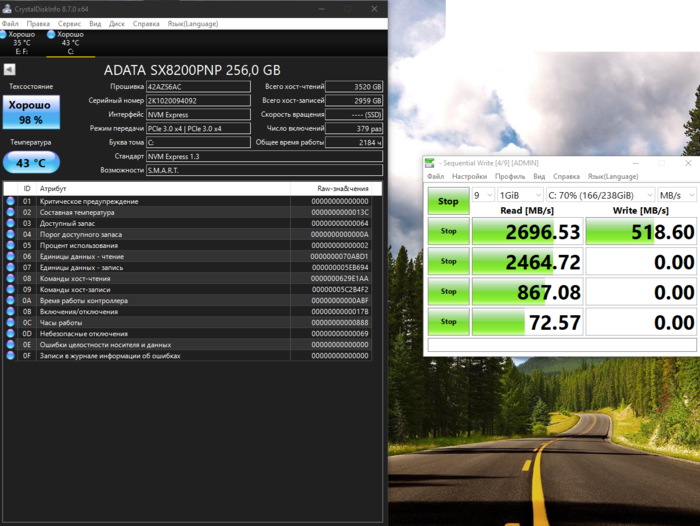Screen dimensions: 700x526
Task: Click status dot for attribute 0F row
Action: [x=10, y=355]
